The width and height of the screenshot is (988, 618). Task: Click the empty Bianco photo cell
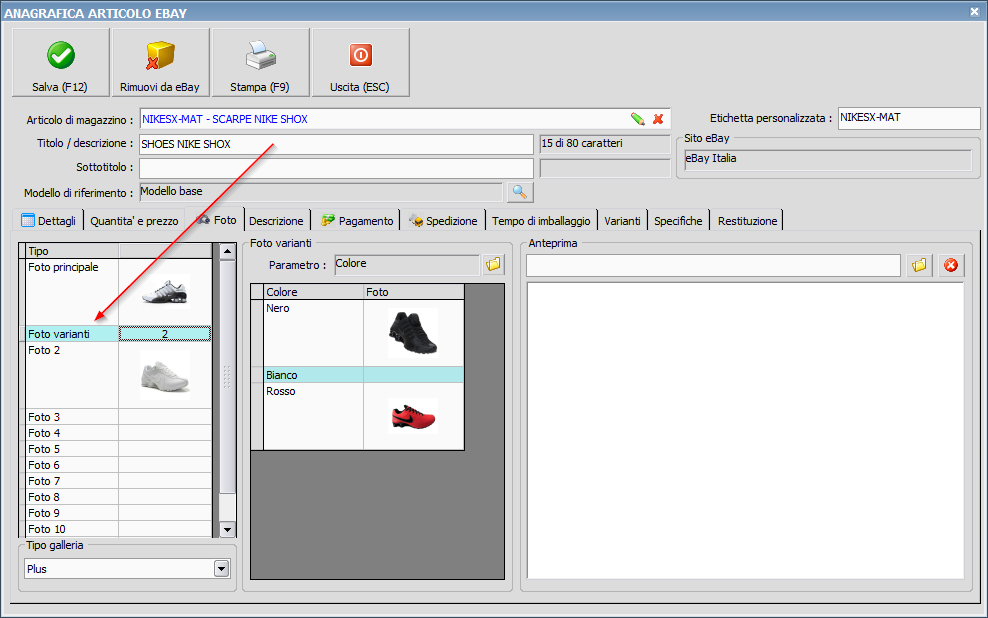click(x=413, y=375)
